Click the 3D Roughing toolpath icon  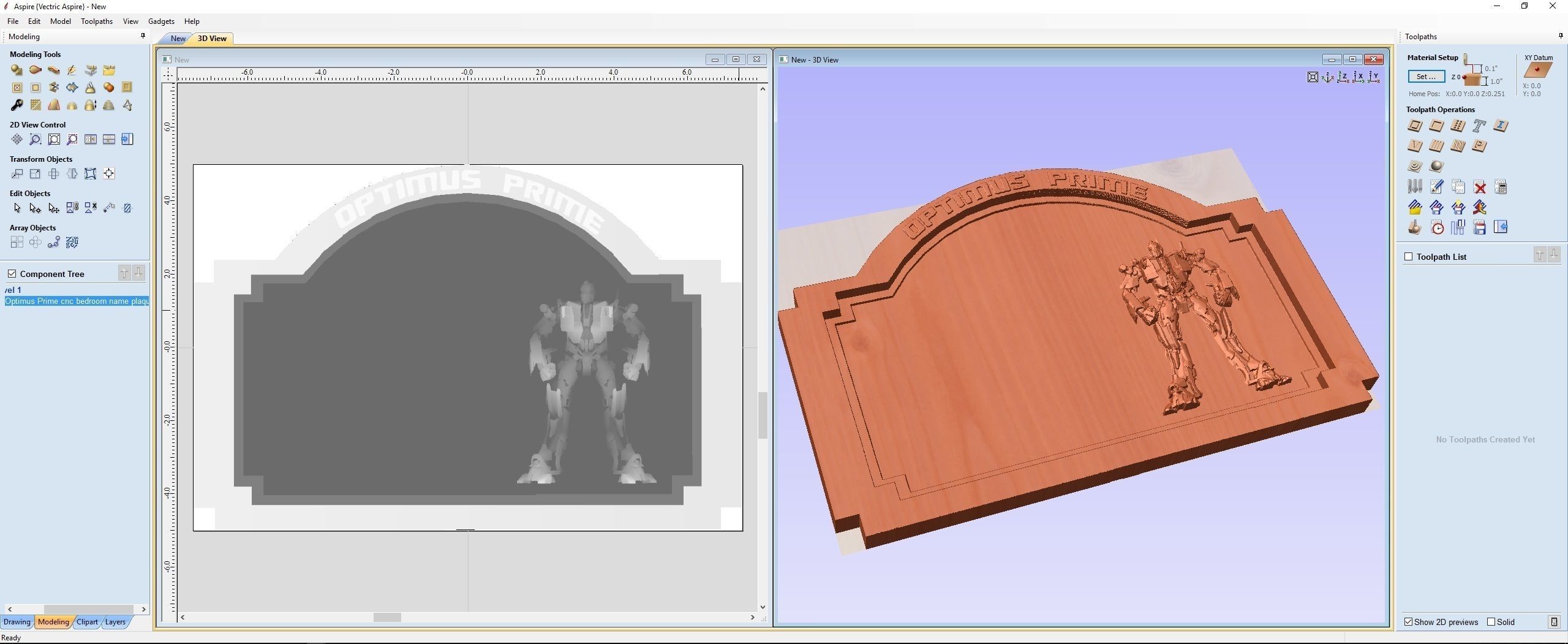point(1414,166)
